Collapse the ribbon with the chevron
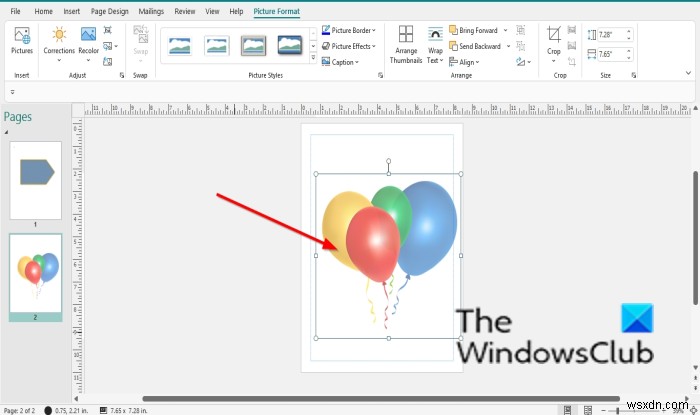This screenshot has height=415, width=700. pyautogui.click(x=688, y=73)
